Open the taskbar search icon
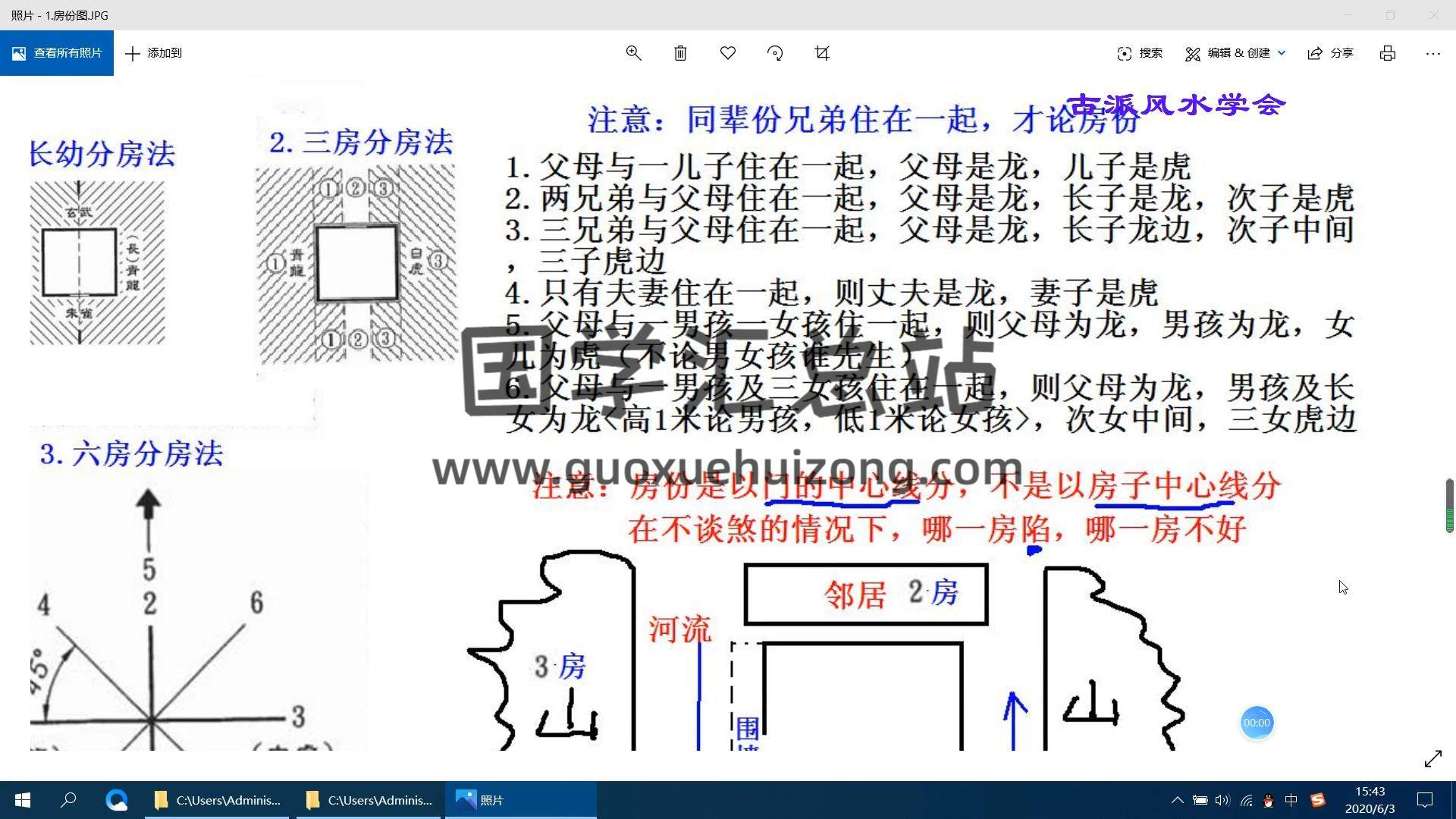 point(69,800)
